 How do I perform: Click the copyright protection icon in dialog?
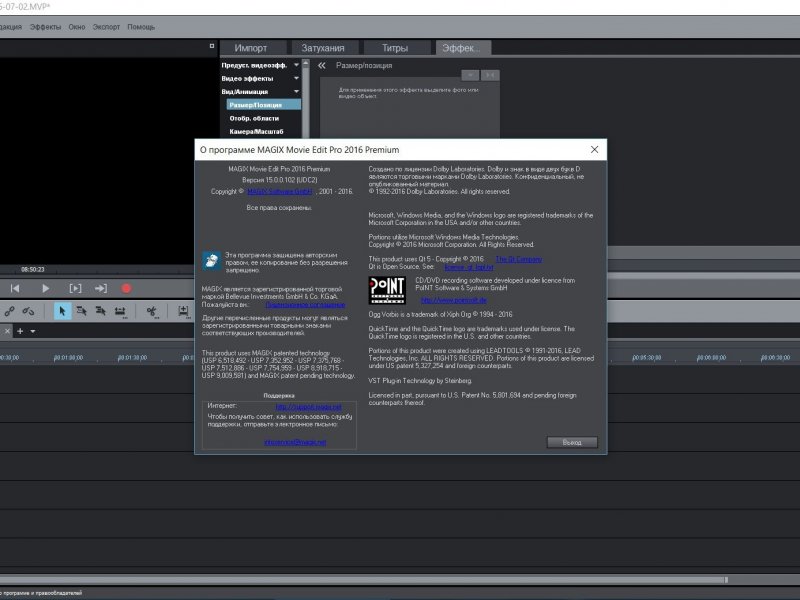(211, 260)
